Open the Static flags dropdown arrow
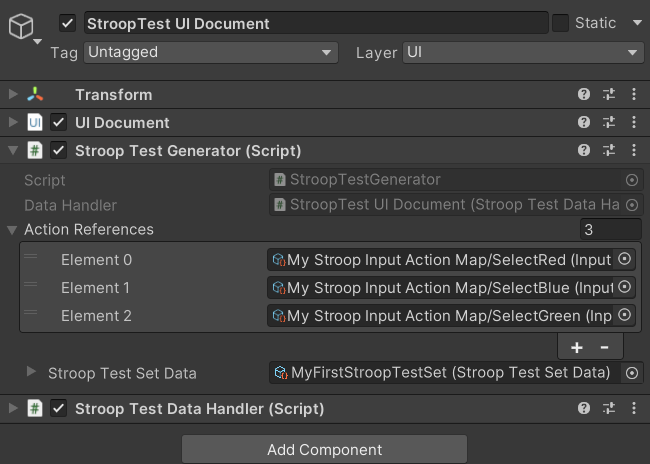 637,23
